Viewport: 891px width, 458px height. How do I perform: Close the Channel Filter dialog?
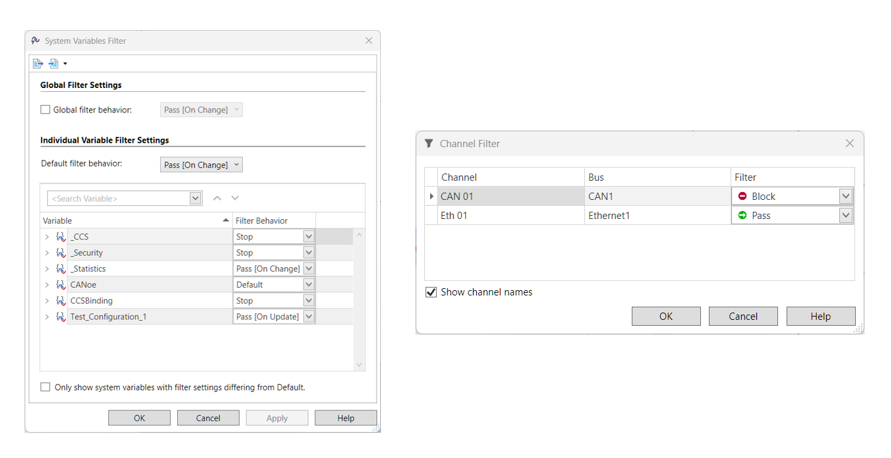(850, 143)
